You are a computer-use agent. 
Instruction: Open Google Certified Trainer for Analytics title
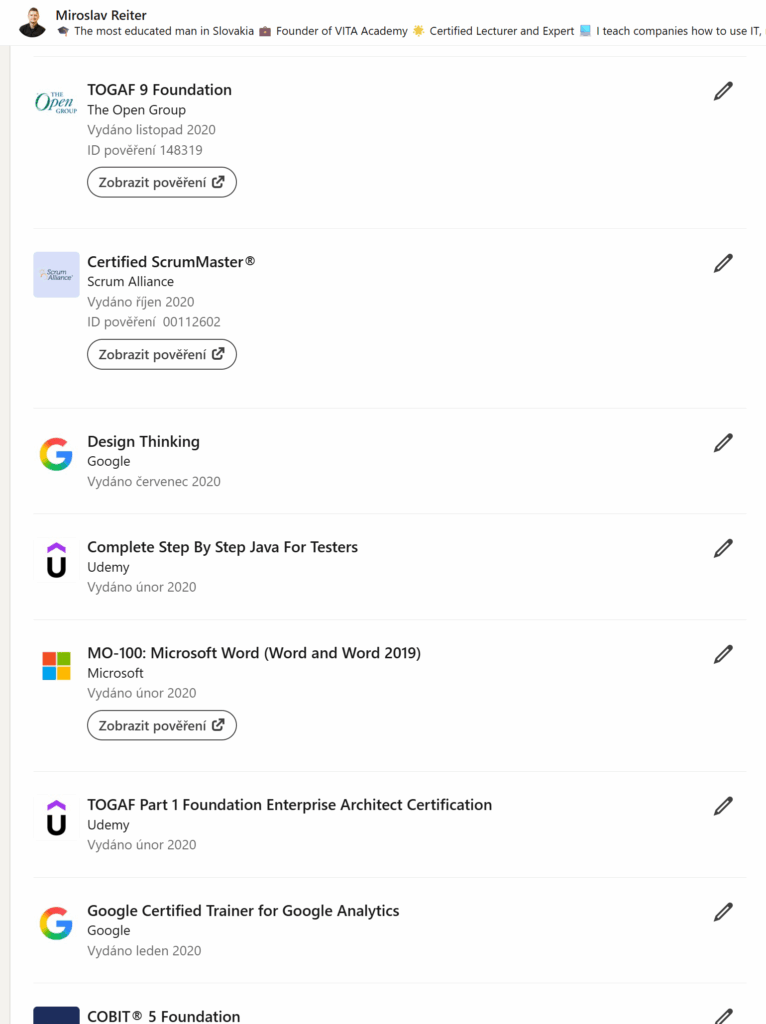point(243,911)
